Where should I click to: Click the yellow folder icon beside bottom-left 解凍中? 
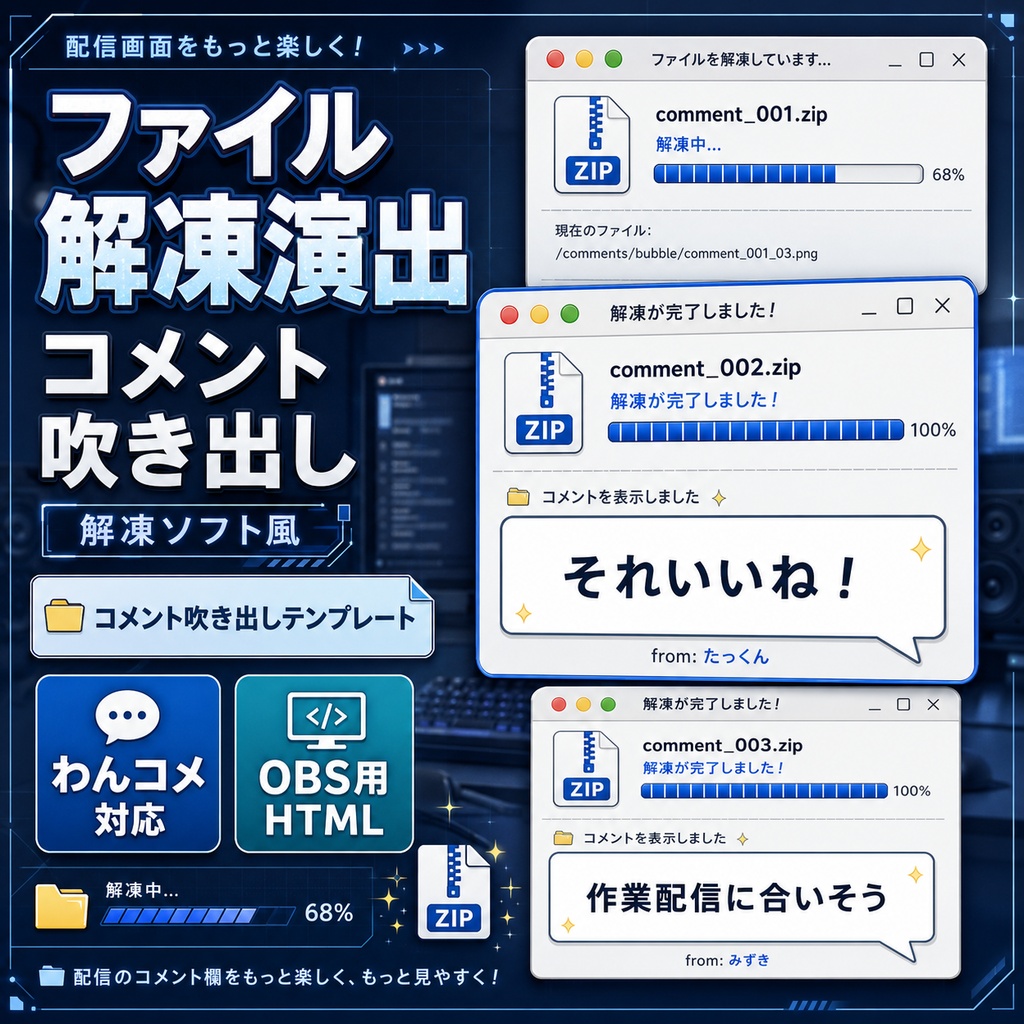click(61, 906)
